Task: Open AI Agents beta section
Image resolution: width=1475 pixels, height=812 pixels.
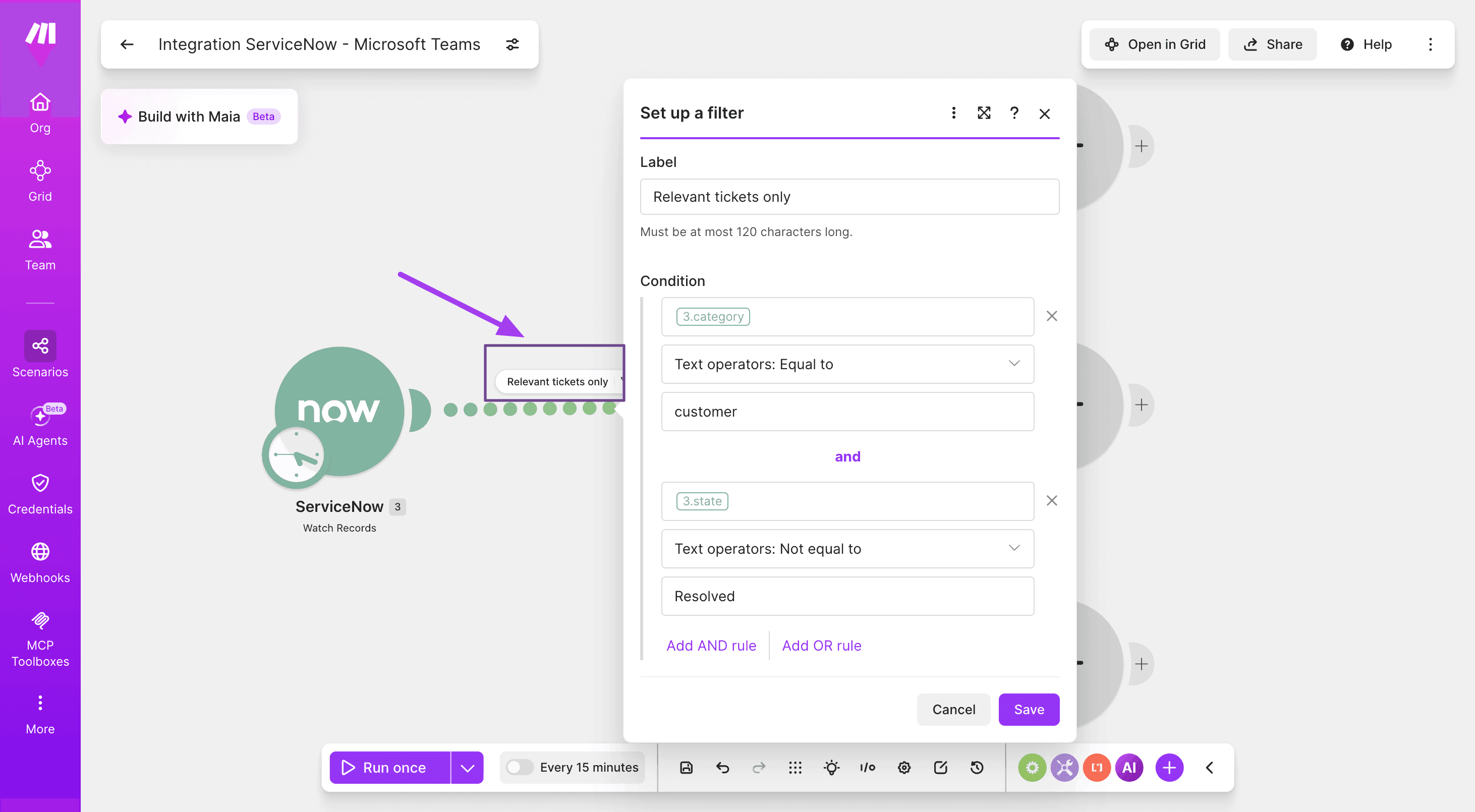Action: (x=40, y=425)
